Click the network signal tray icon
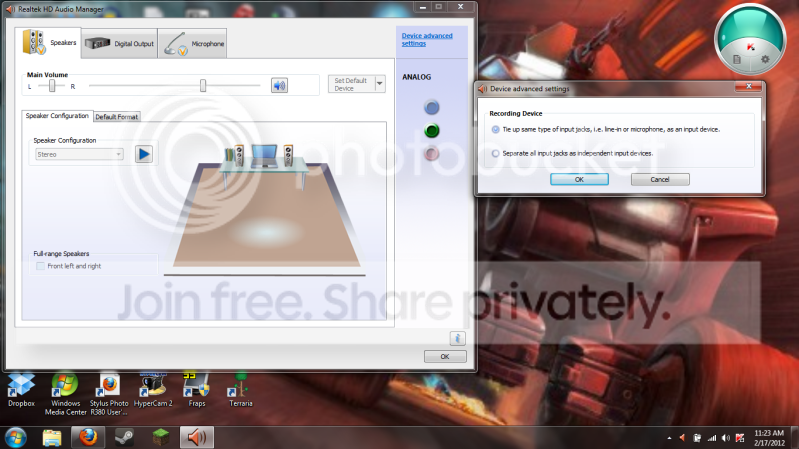The width and height of the screenshot is (799, 449). [x=712, y=438]
